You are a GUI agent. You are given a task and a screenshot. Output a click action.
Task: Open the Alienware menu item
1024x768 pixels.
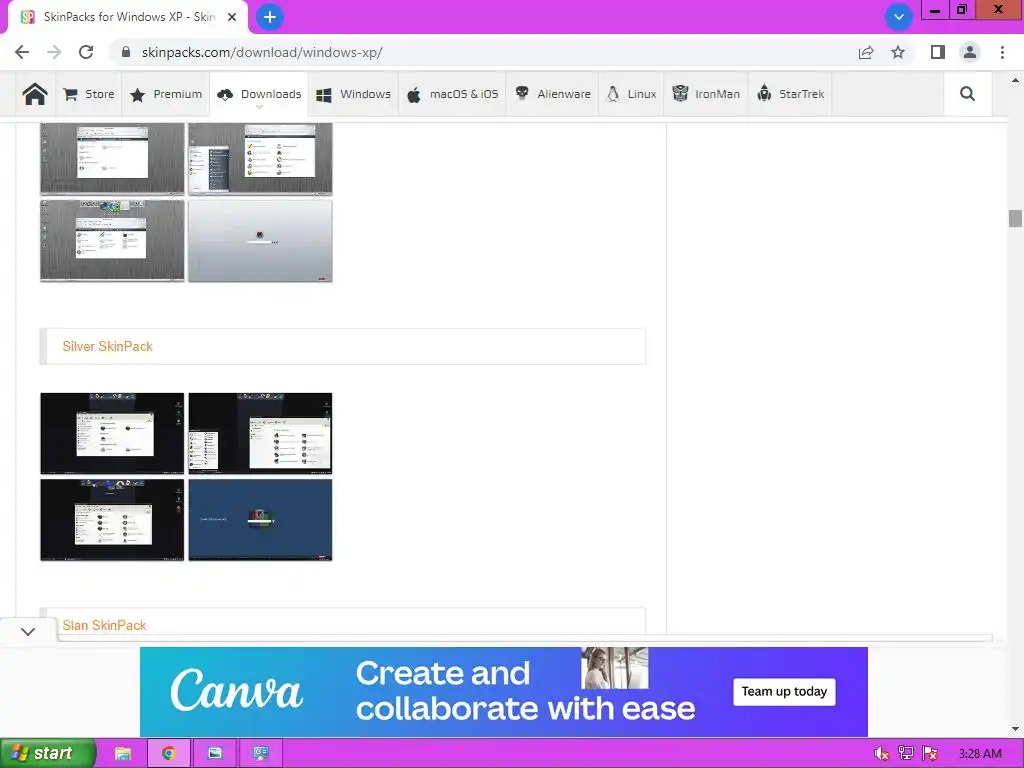(552, 94)
